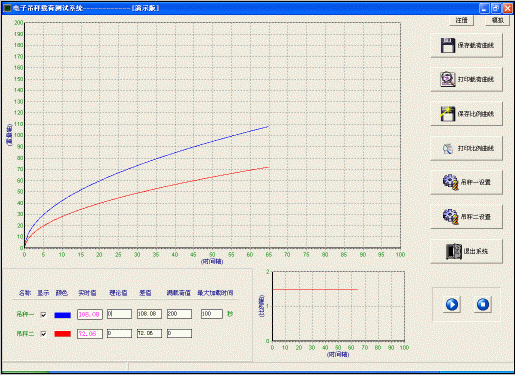Viewport: 515px width, 375px height.
Task: Click the print load curve magnifier icon
Action: [x=448, y=79]
